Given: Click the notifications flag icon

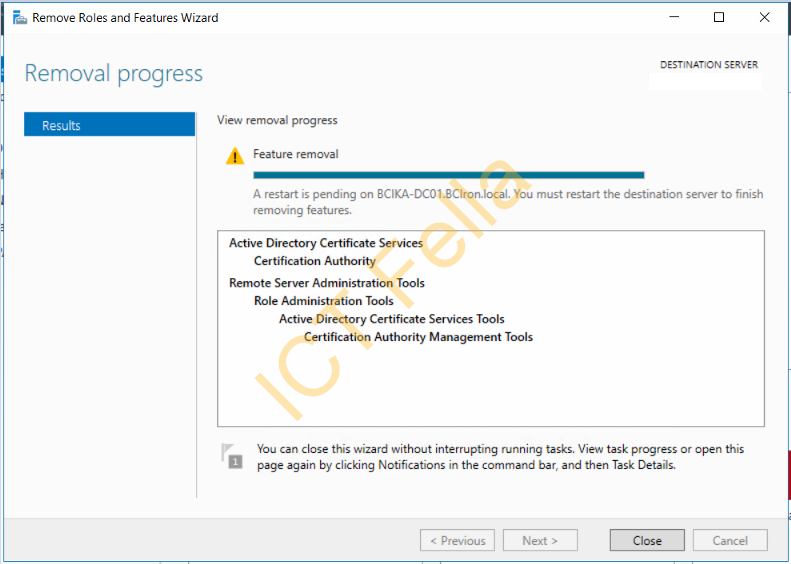Looking at the screenshot, I should pos(232,456).
